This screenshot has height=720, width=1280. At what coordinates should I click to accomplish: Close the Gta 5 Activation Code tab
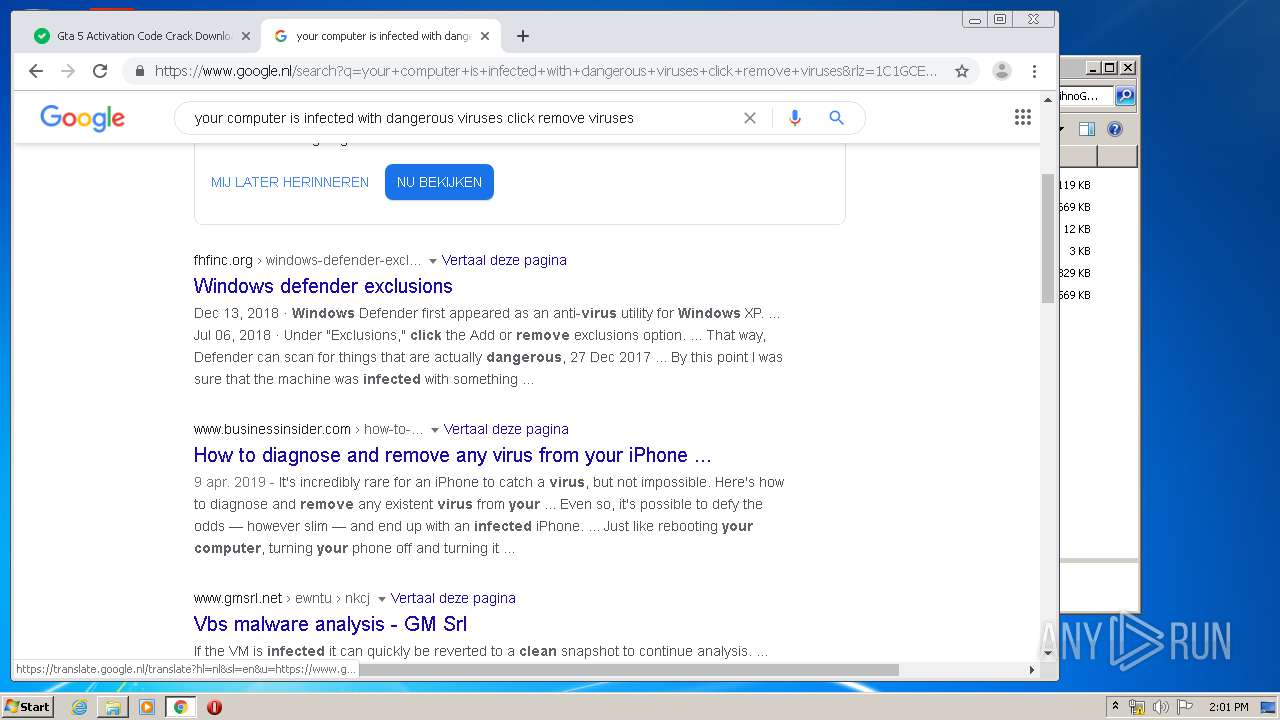[x=246, y=36]
